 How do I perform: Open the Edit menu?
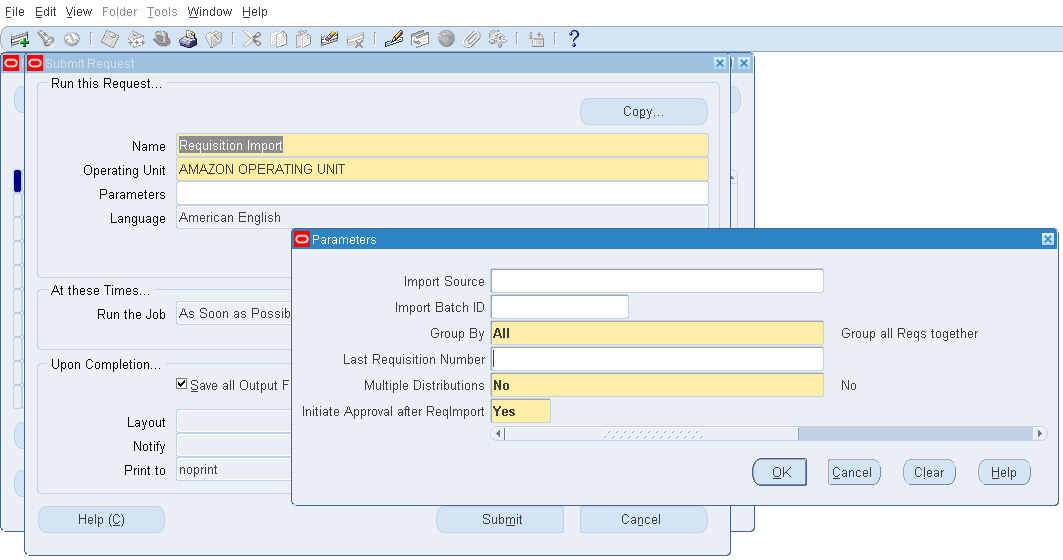pos(45,12)
